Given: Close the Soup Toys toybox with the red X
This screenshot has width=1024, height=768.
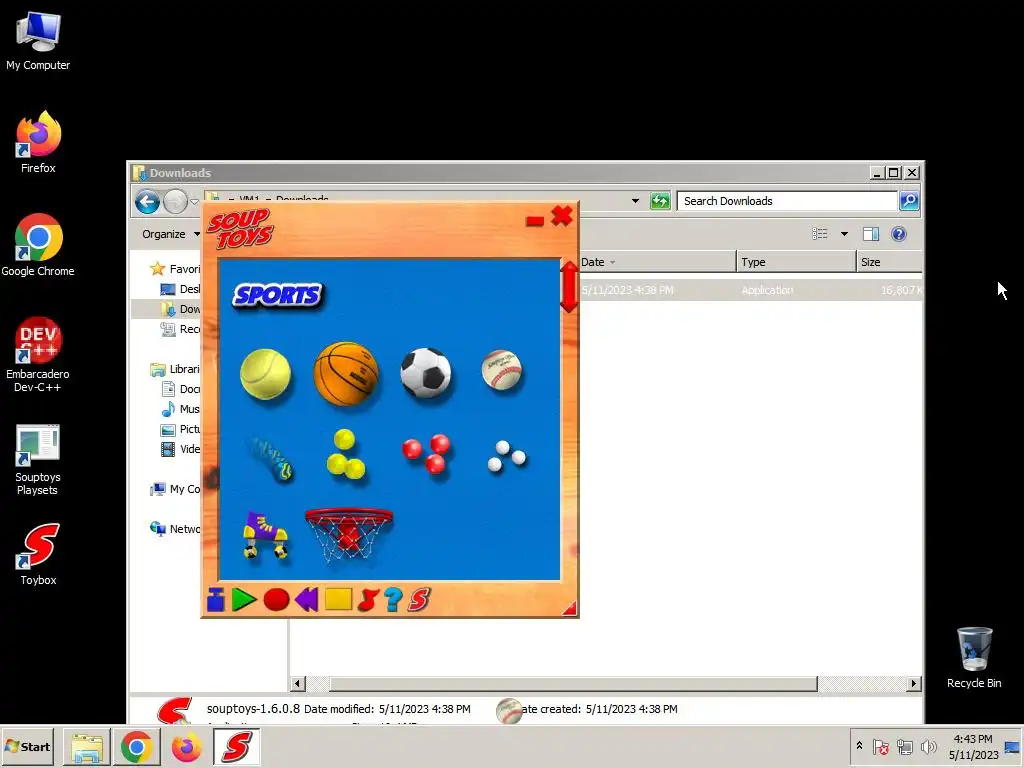Looking at the screenshot, I should click(x=562, y=216).
